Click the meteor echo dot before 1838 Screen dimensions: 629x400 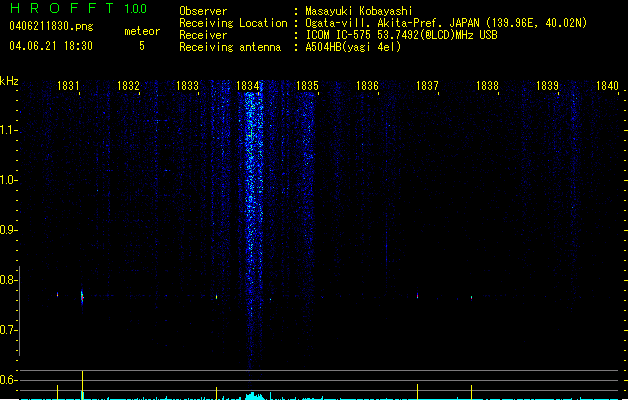[x=471, y=298]
